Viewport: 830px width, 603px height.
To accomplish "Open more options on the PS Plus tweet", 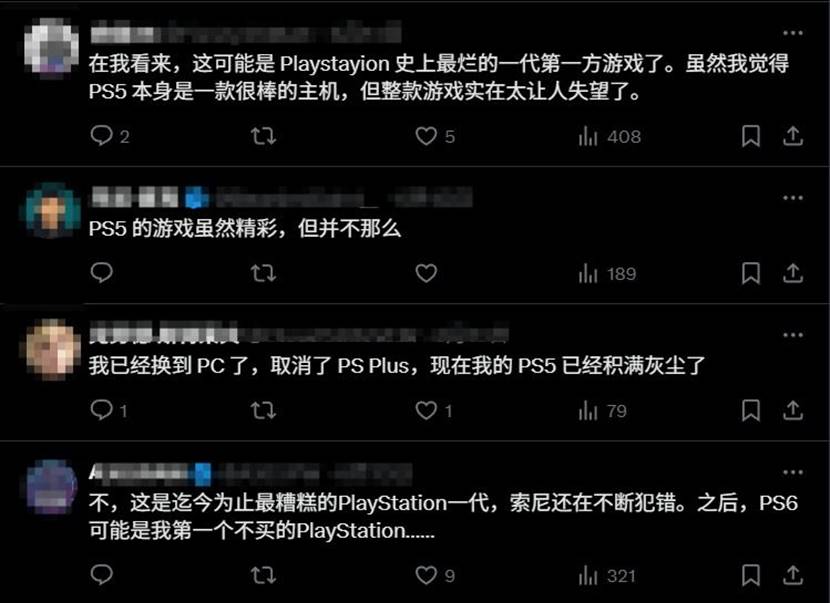I will click(x=792, y=335).
